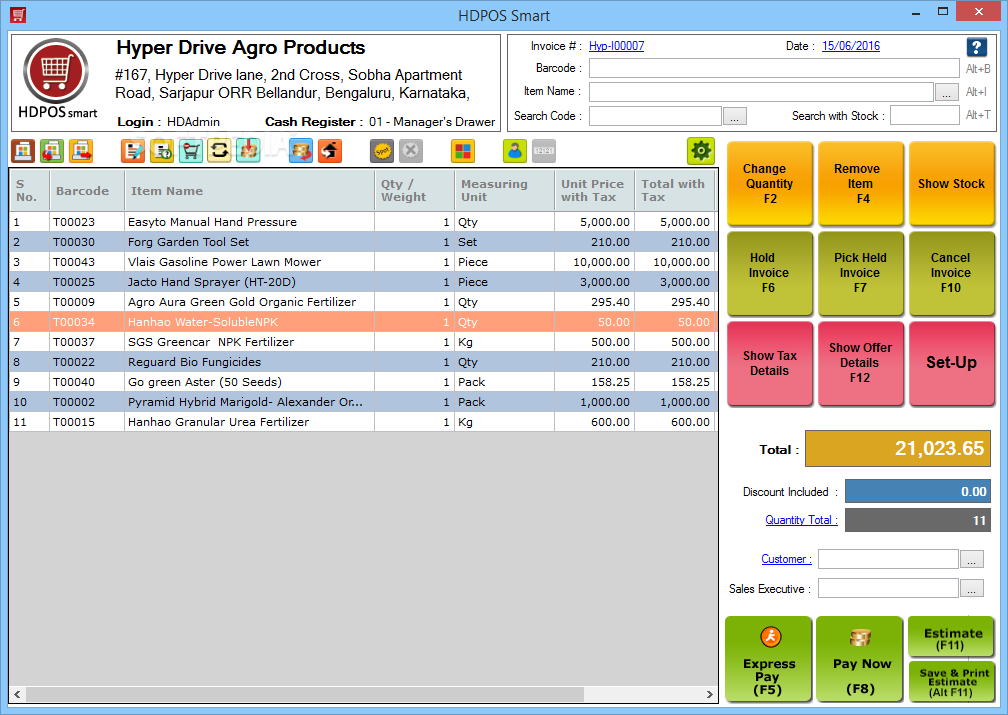Click the green customer person toolbar icon

click(515, 151)
